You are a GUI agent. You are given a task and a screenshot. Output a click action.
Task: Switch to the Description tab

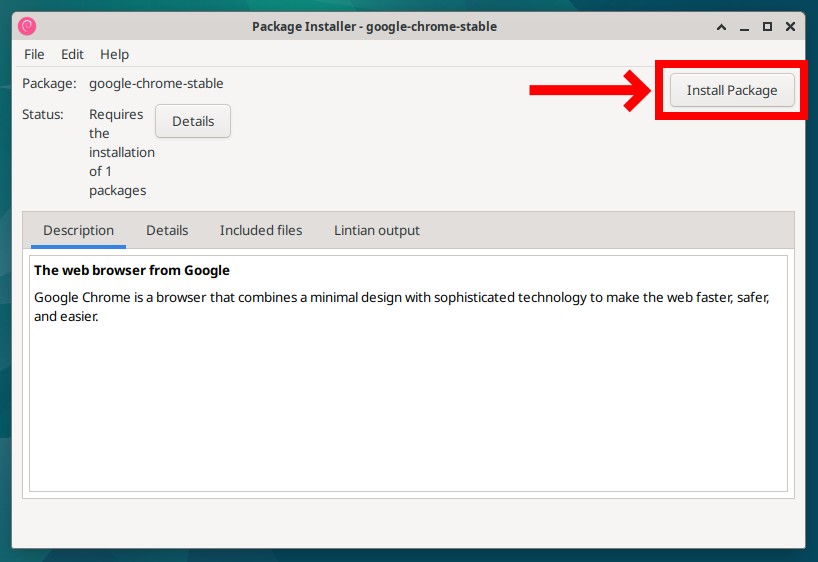[78, 230]
